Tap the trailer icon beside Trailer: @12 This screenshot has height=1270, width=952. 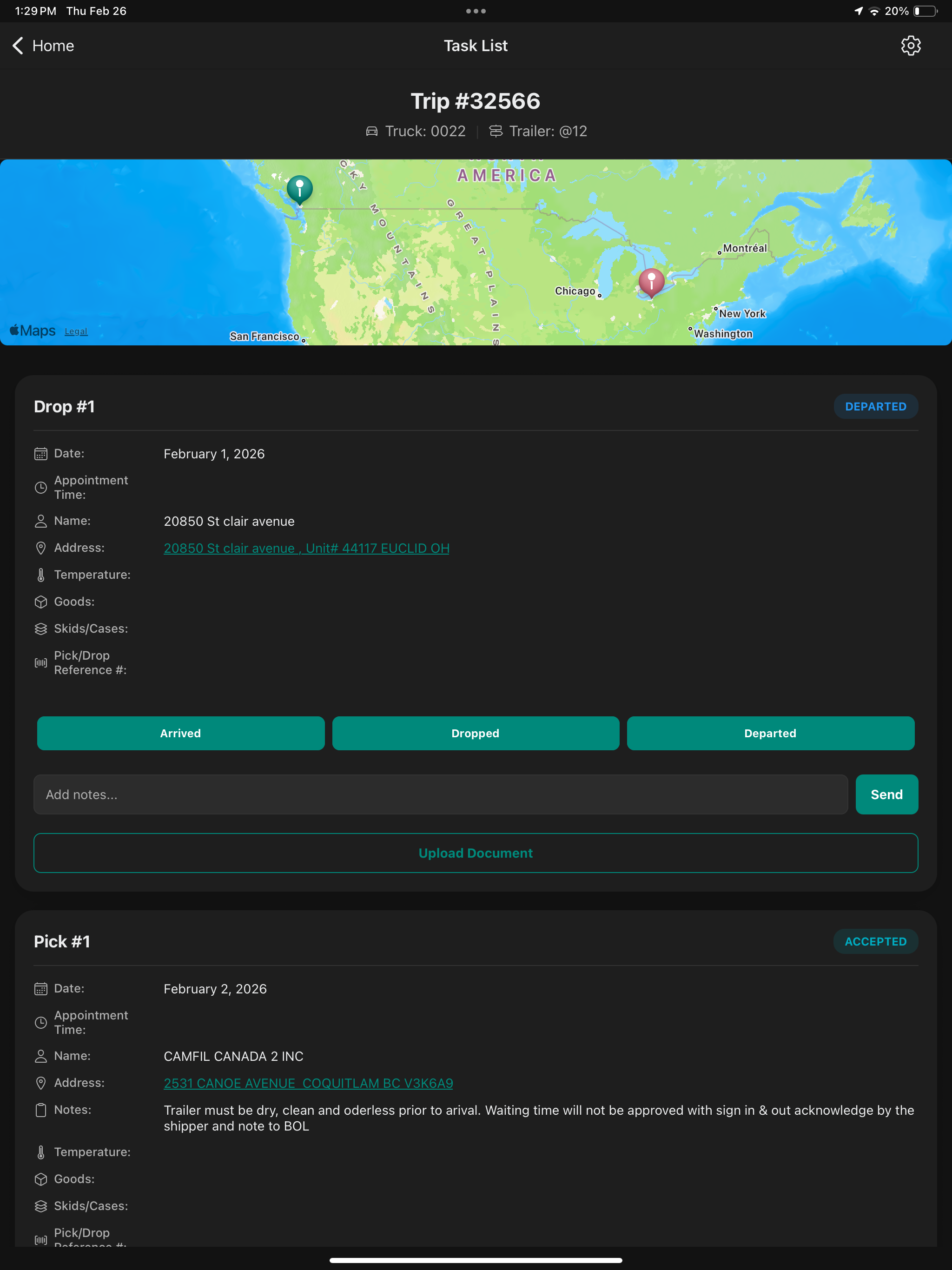pos(496,132)
